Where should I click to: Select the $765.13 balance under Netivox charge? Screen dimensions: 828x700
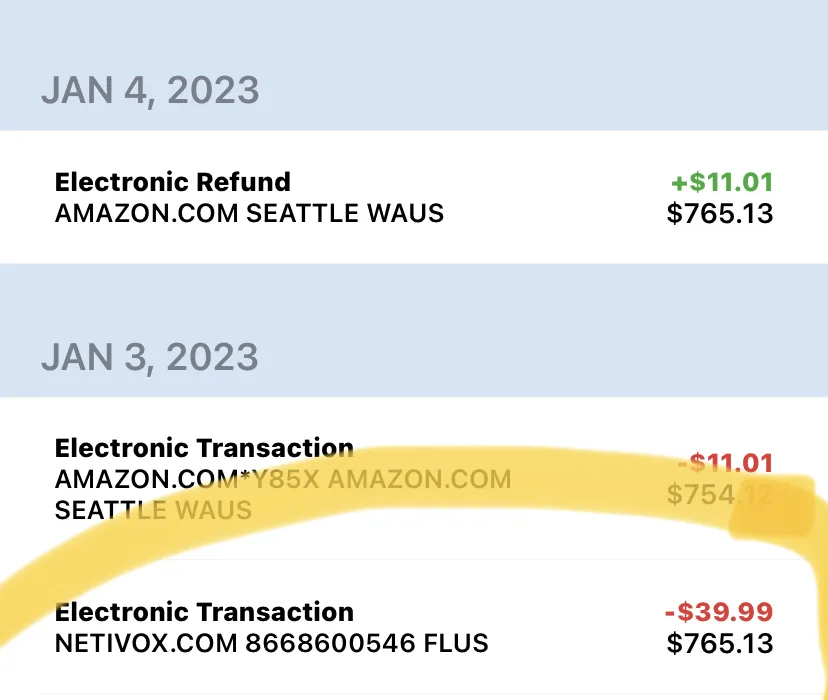click(720, 643)
